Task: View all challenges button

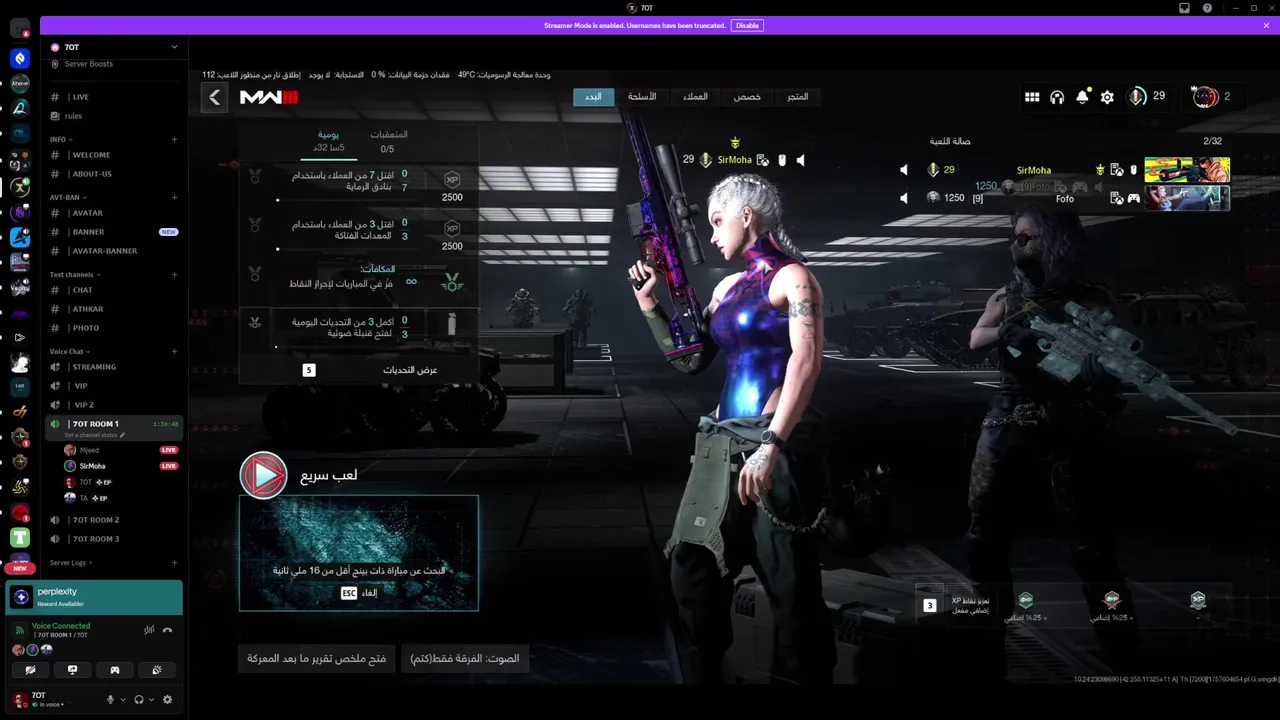Action: 358,370
